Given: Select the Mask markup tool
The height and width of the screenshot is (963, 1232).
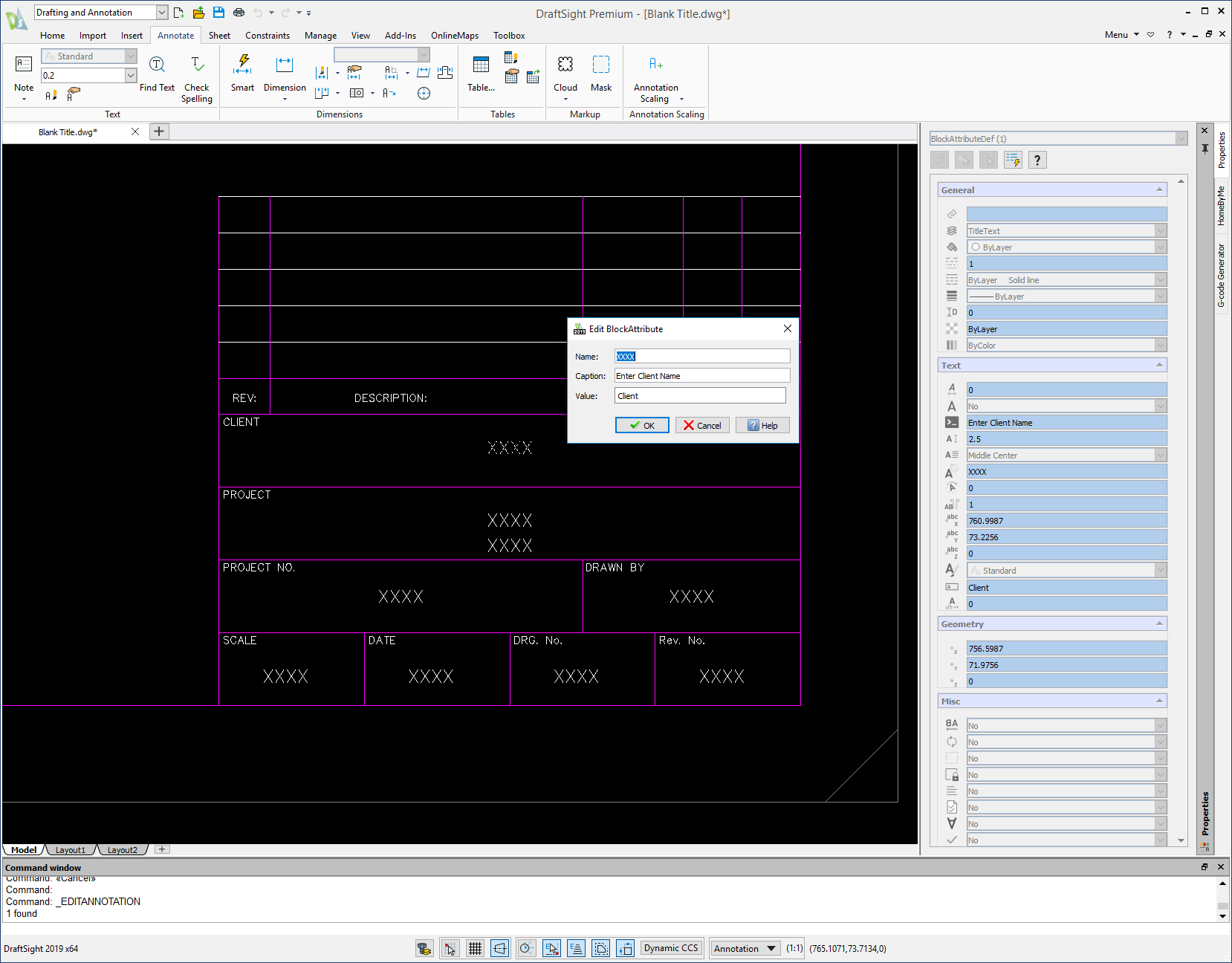Looking at the screenshot, I should point(600,74).
